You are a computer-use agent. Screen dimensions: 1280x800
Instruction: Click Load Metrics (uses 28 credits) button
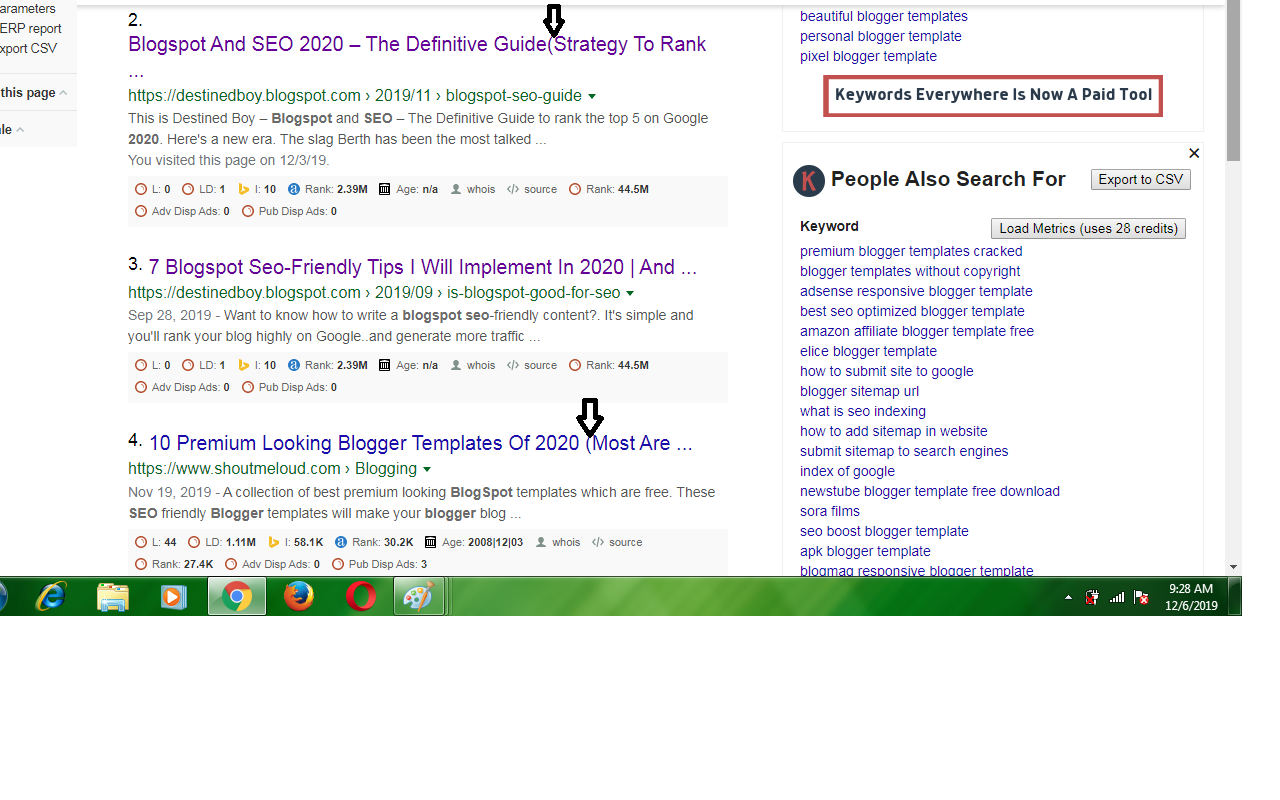coord(1088,228)
